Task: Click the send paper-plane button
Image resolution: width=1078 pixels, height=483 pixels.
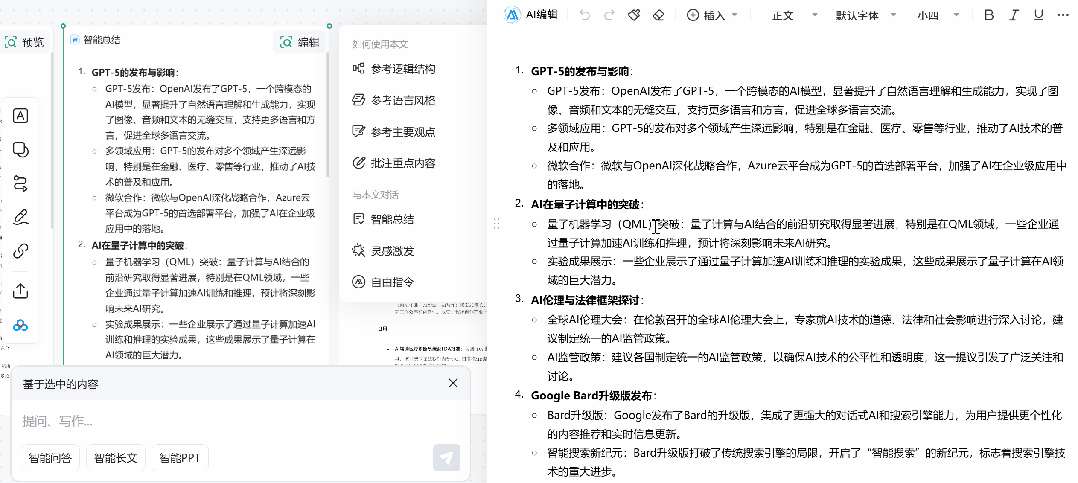Action: (446, 458)
